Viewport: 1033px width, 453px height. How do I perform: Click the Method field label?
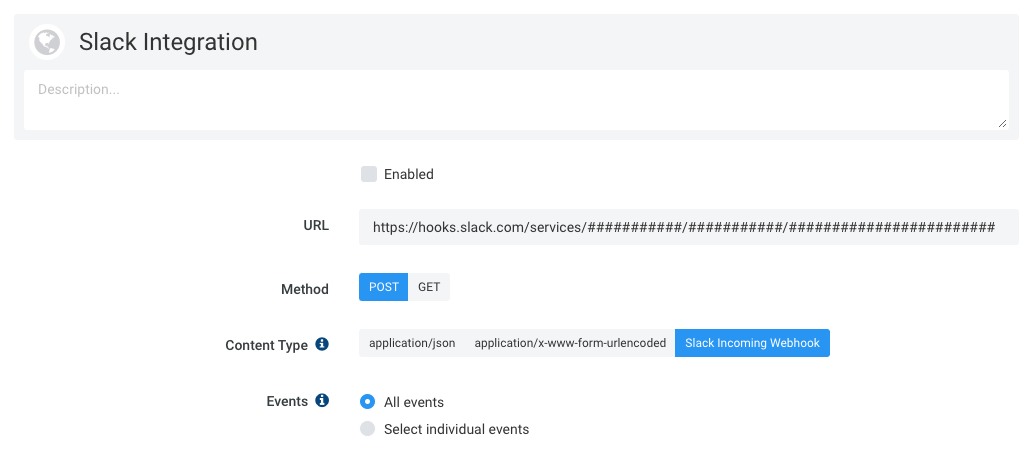click(x=305, y=290)
